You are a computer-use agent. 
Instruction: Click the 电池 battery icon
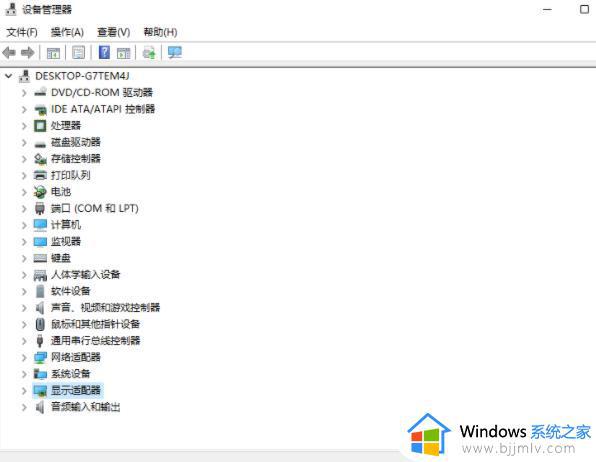(x=40, y=192)
